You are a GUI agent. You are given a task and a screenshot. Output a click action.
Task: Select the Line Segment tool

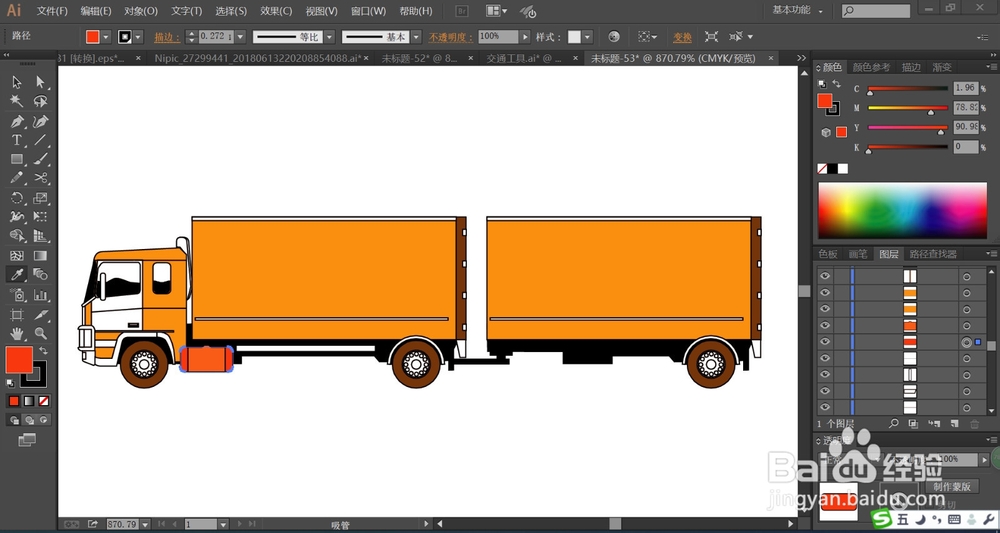tap(40, 140)
